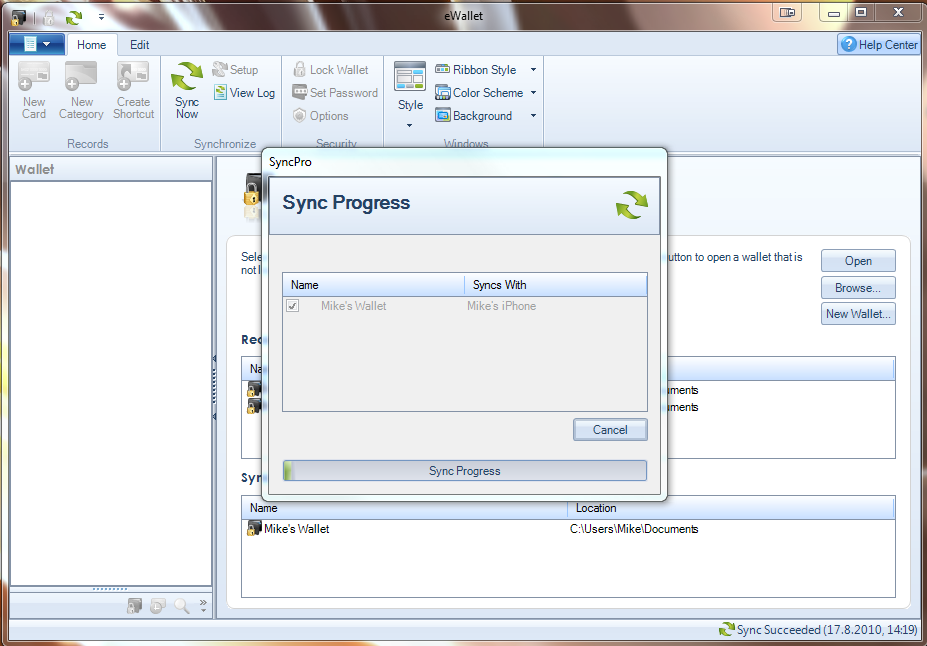Open the View Log icon

[x=221, y=93]
